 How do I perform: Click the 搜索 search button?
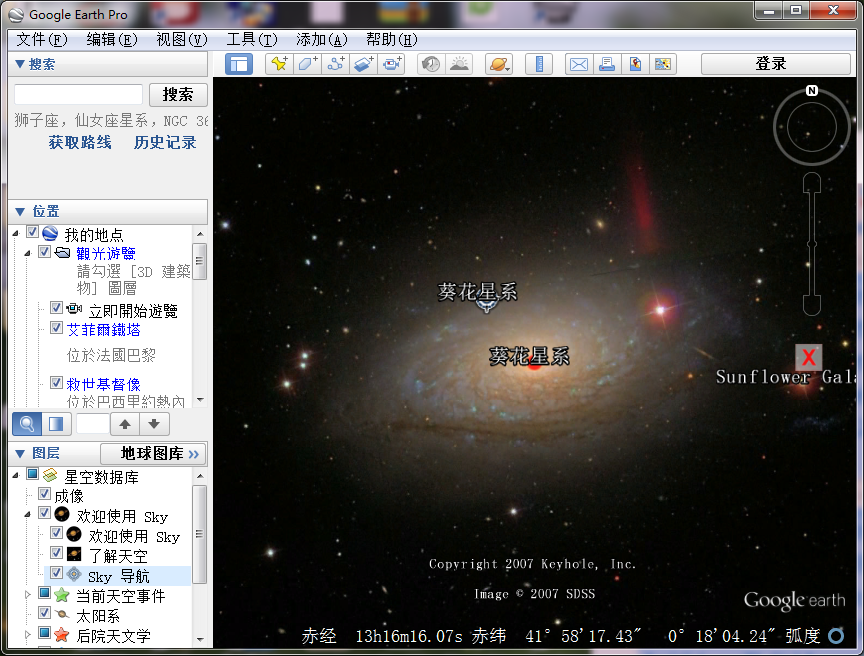[x=178, y=95]
